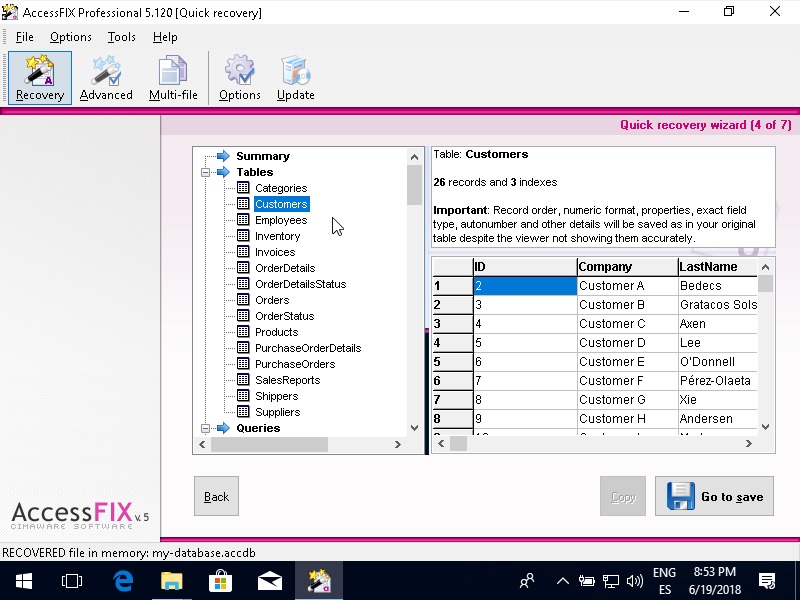Select the Multi-file toolbar icon

pos(173,77)
